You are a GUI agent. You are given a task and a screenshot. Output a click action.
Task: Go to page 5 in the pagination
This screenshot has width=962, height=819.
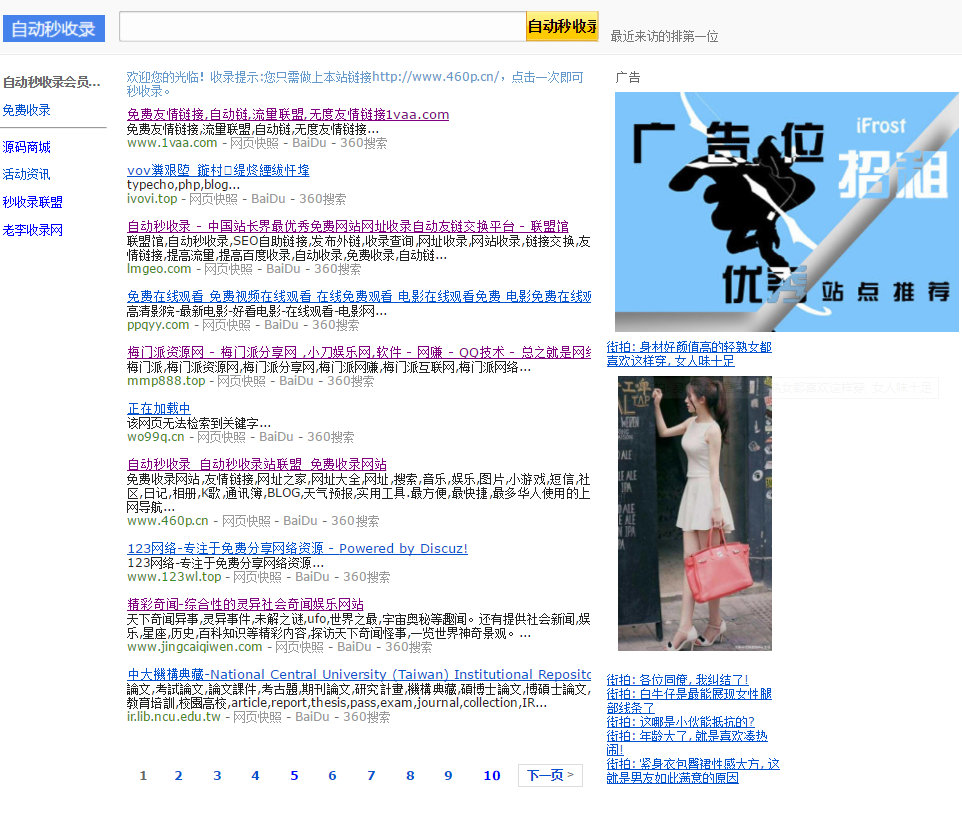click(294, 775)
